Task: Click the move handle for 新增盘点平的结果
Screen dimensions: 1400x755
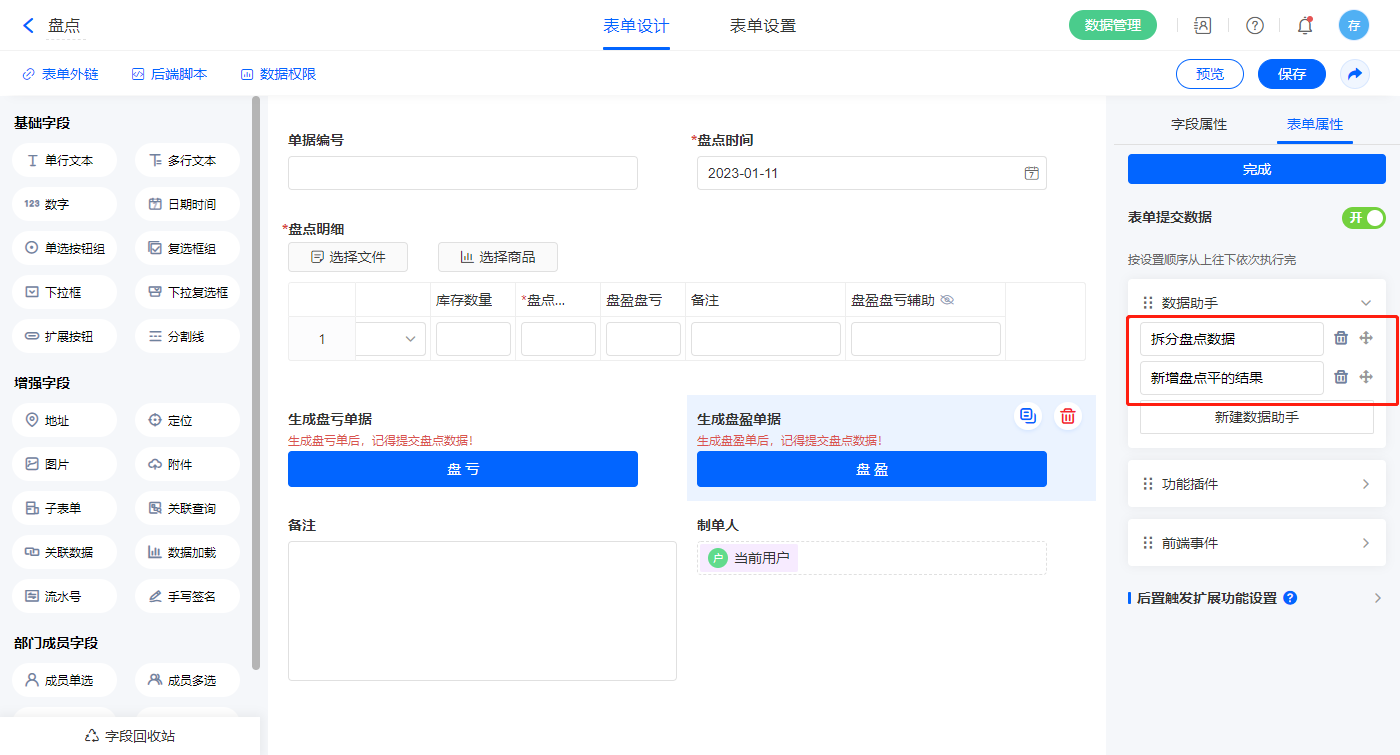Action: coord(1366,377)
